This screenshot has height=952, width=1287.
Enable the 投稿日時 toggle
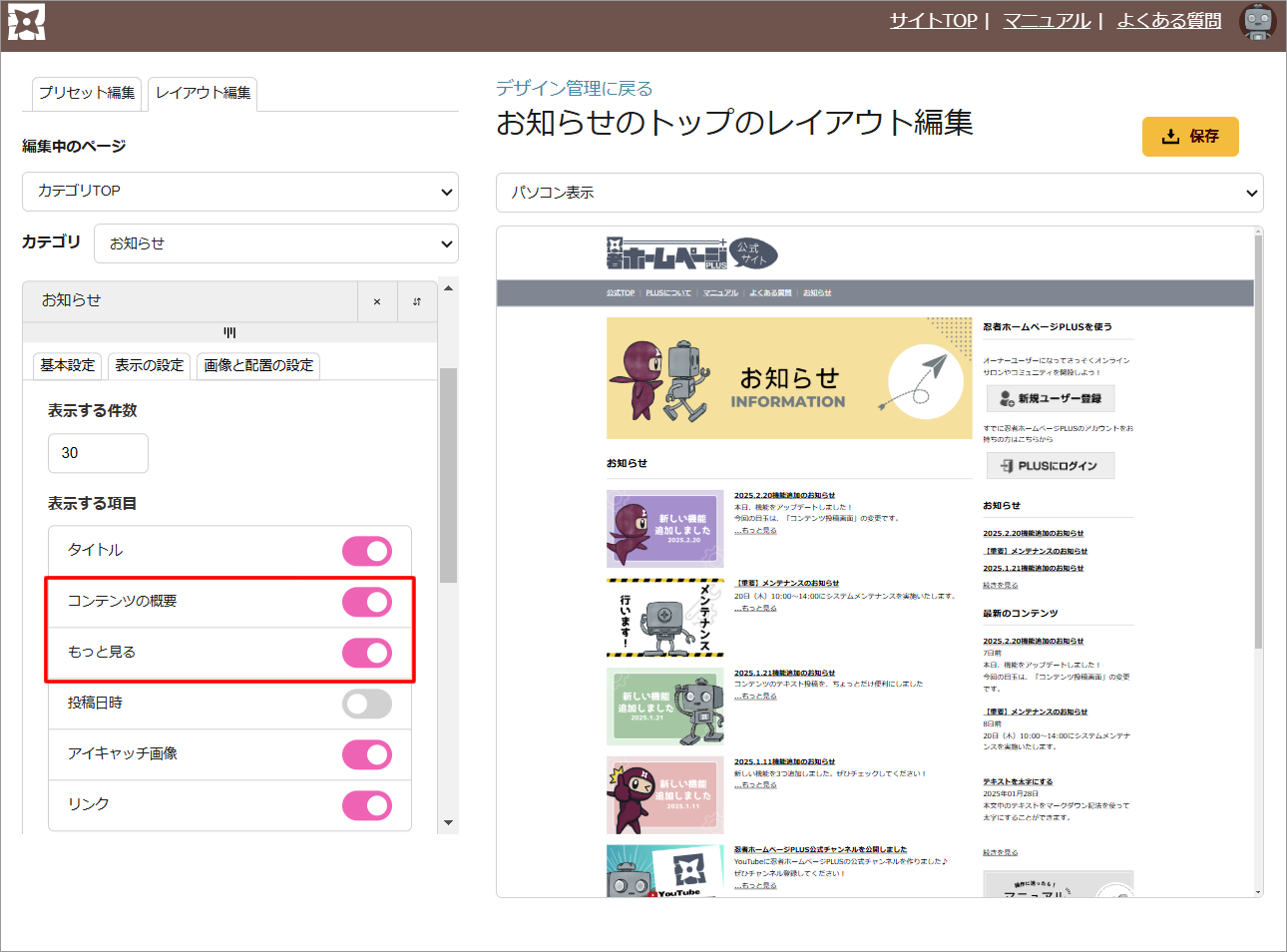[367, 704]
